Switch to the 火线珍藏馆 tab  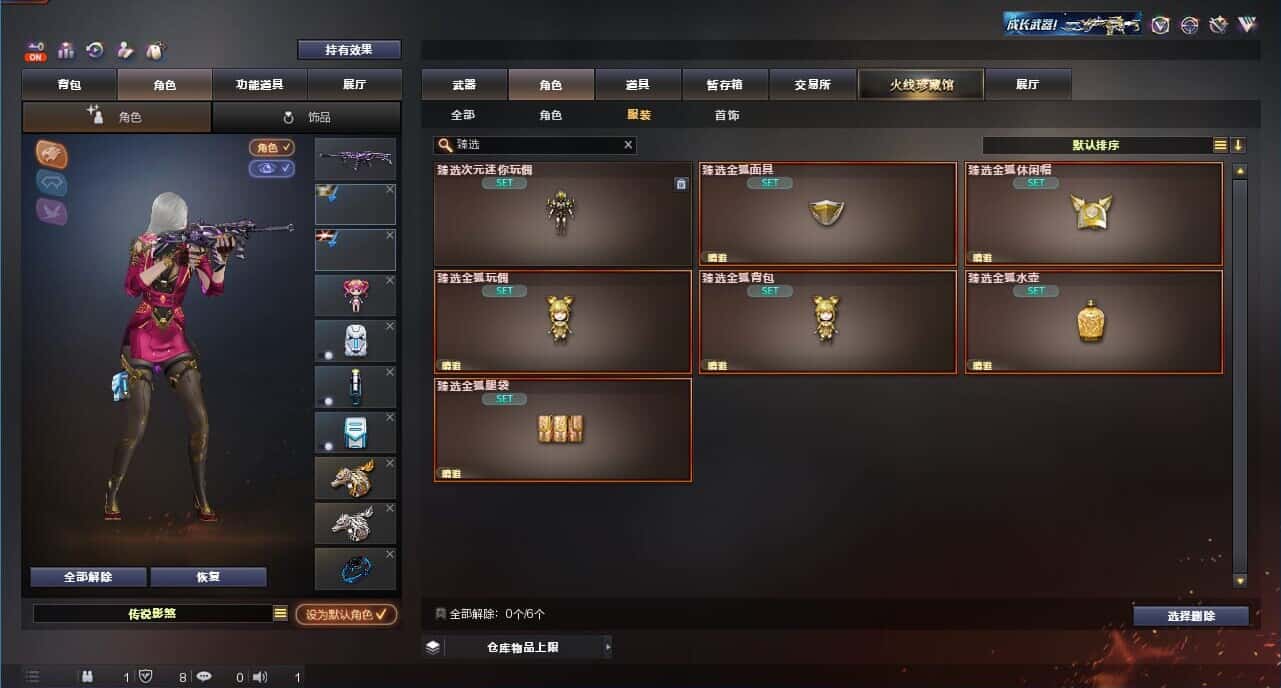[x=921, y=84]
